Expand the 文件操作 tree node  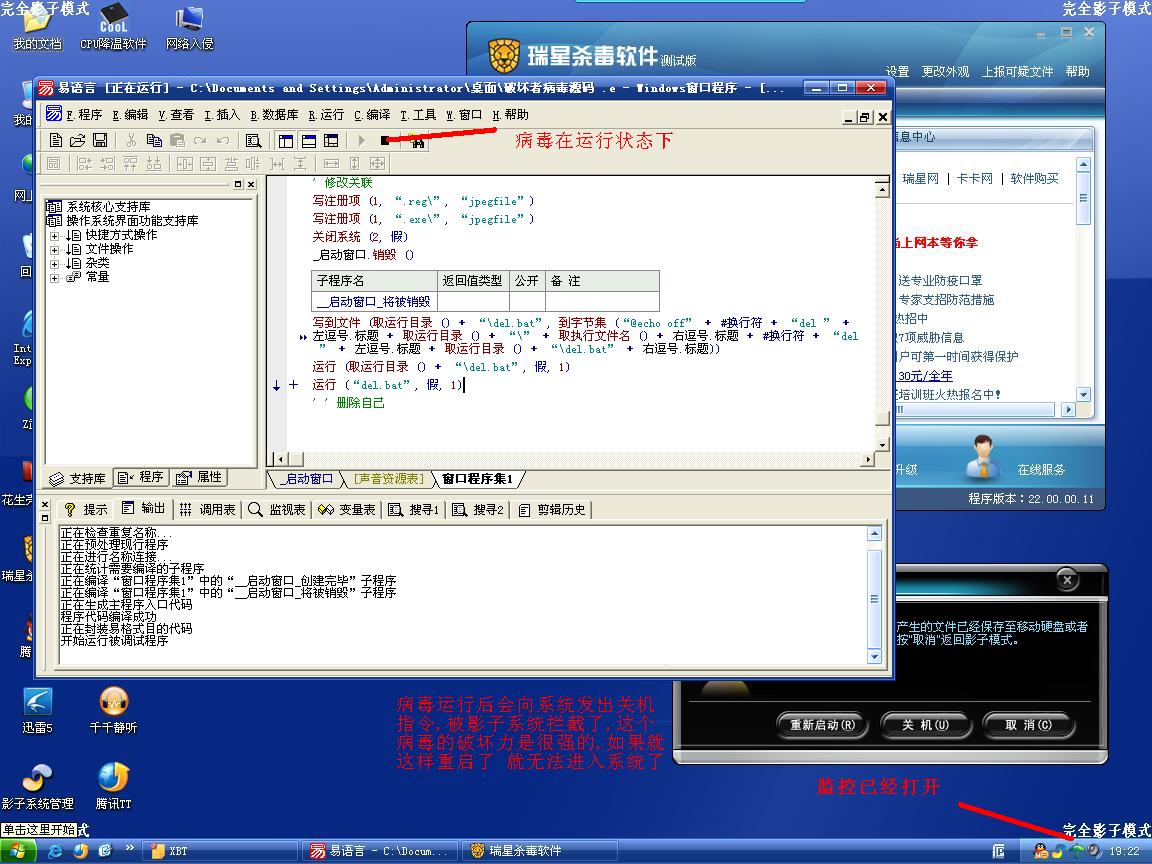[x=54, y=250]
